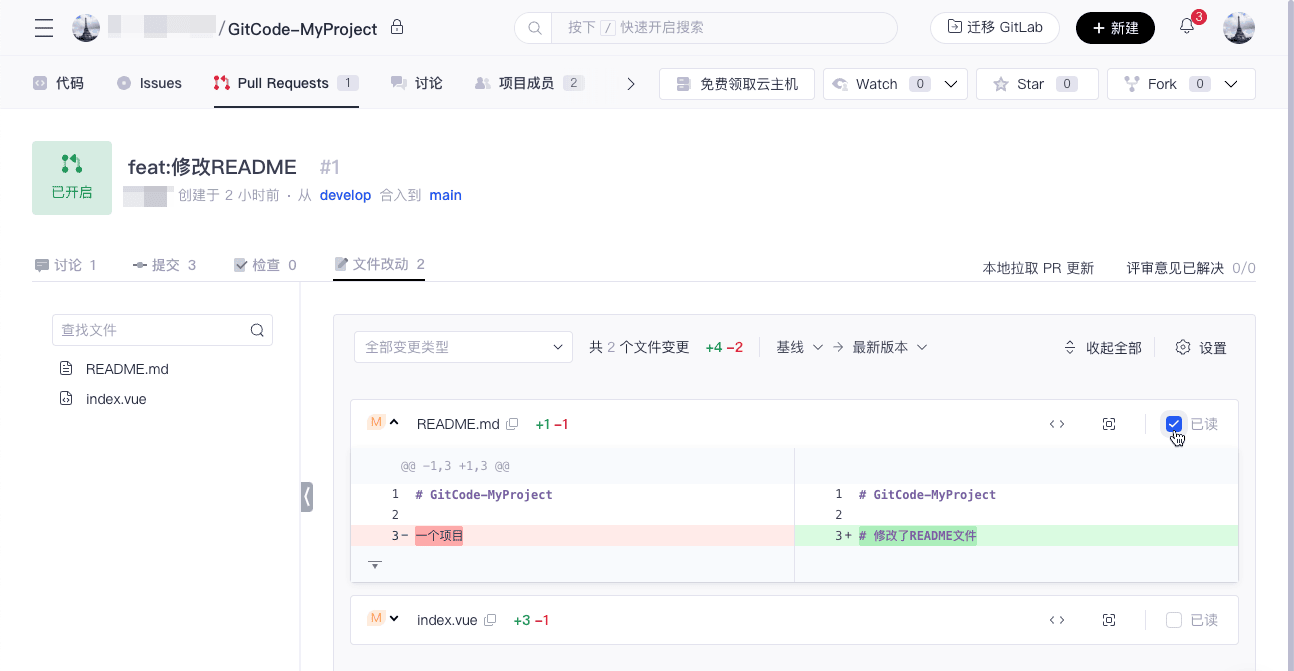
Task: Open the hamburger navigation menu
Action: click(44, 28)
